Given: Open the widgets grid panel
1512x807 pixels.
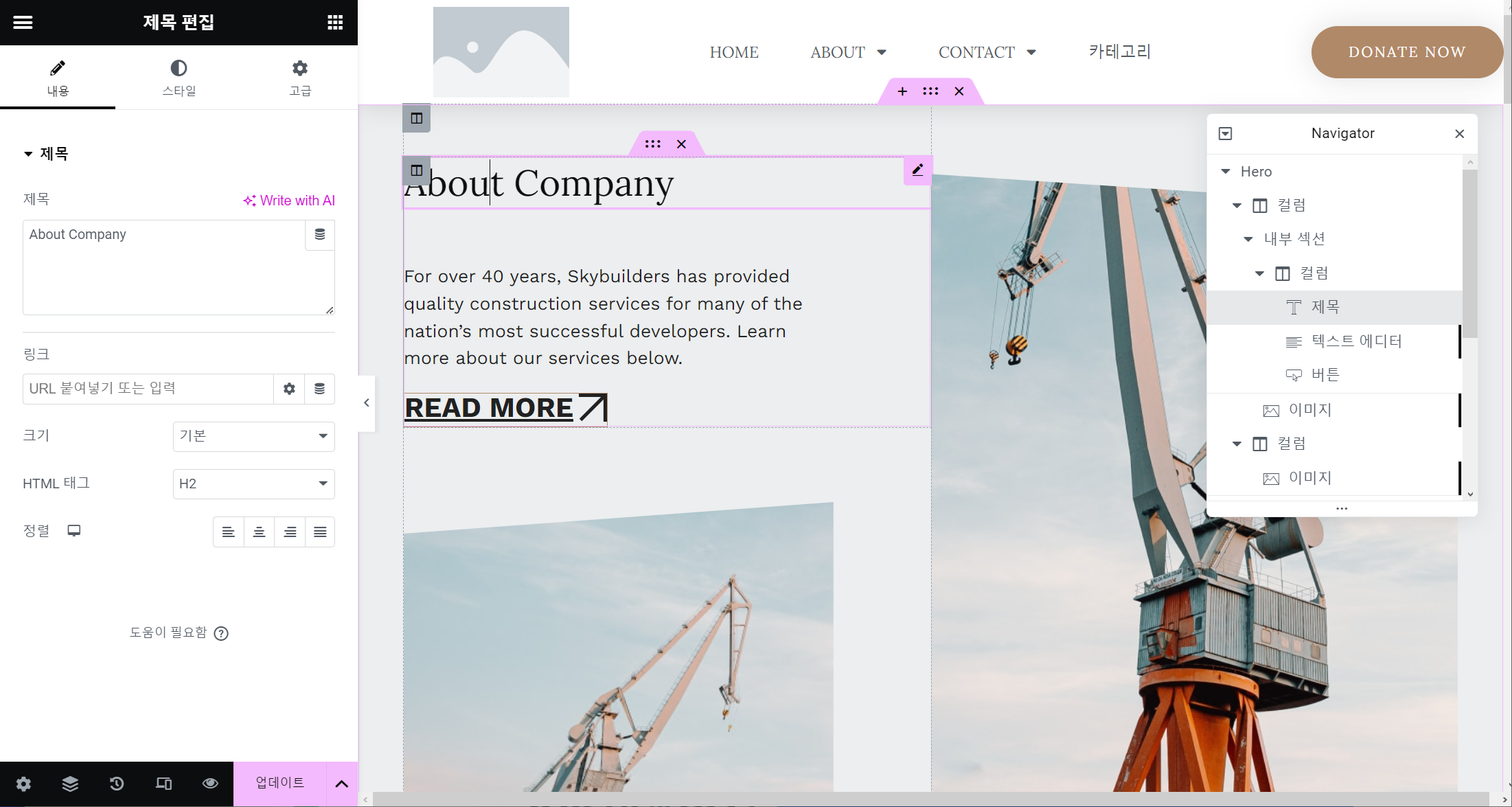Looking at the screenshot, I should pyautogui.click(x=335, y=22).
